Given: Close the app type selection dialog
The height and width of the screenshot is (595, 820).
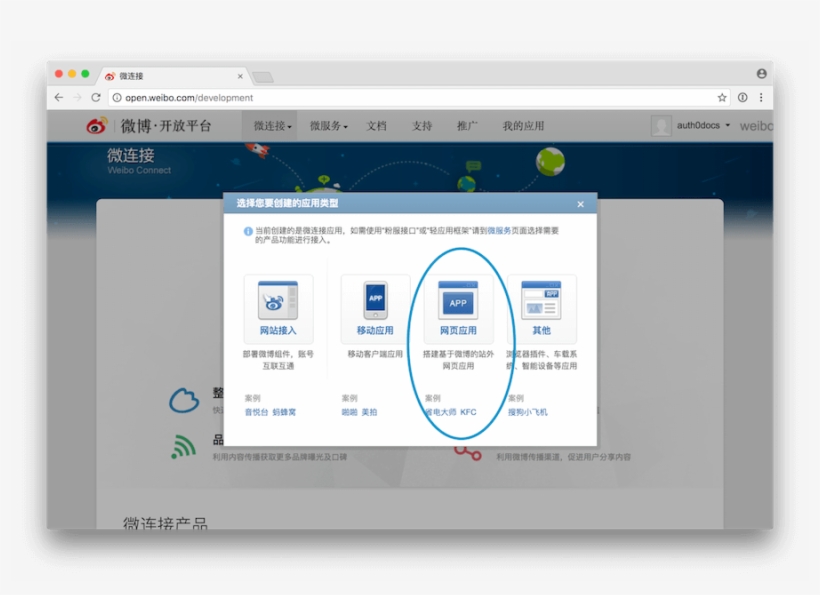Looking at the screenshot, I should 580,204.
